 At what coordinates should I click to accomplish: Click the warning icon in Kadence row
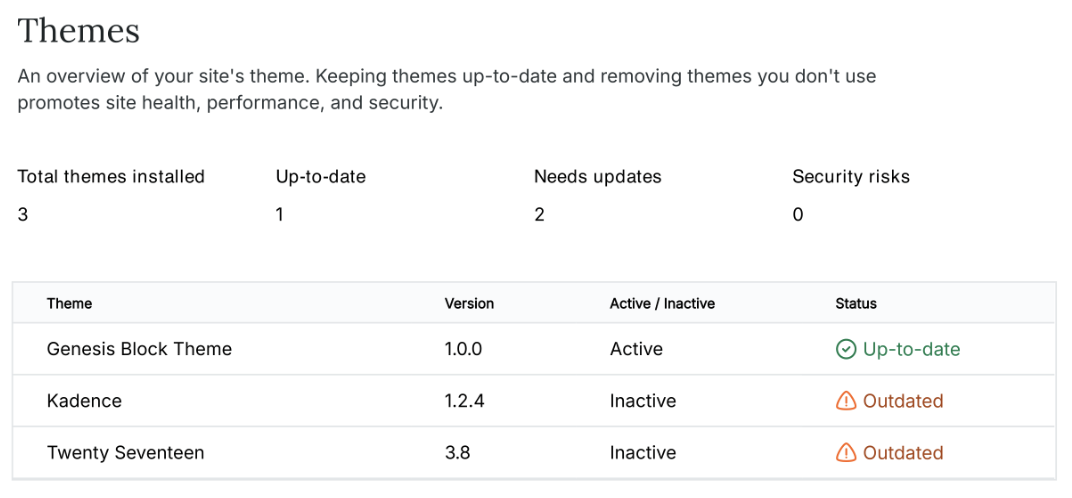[x=846, y=401]
